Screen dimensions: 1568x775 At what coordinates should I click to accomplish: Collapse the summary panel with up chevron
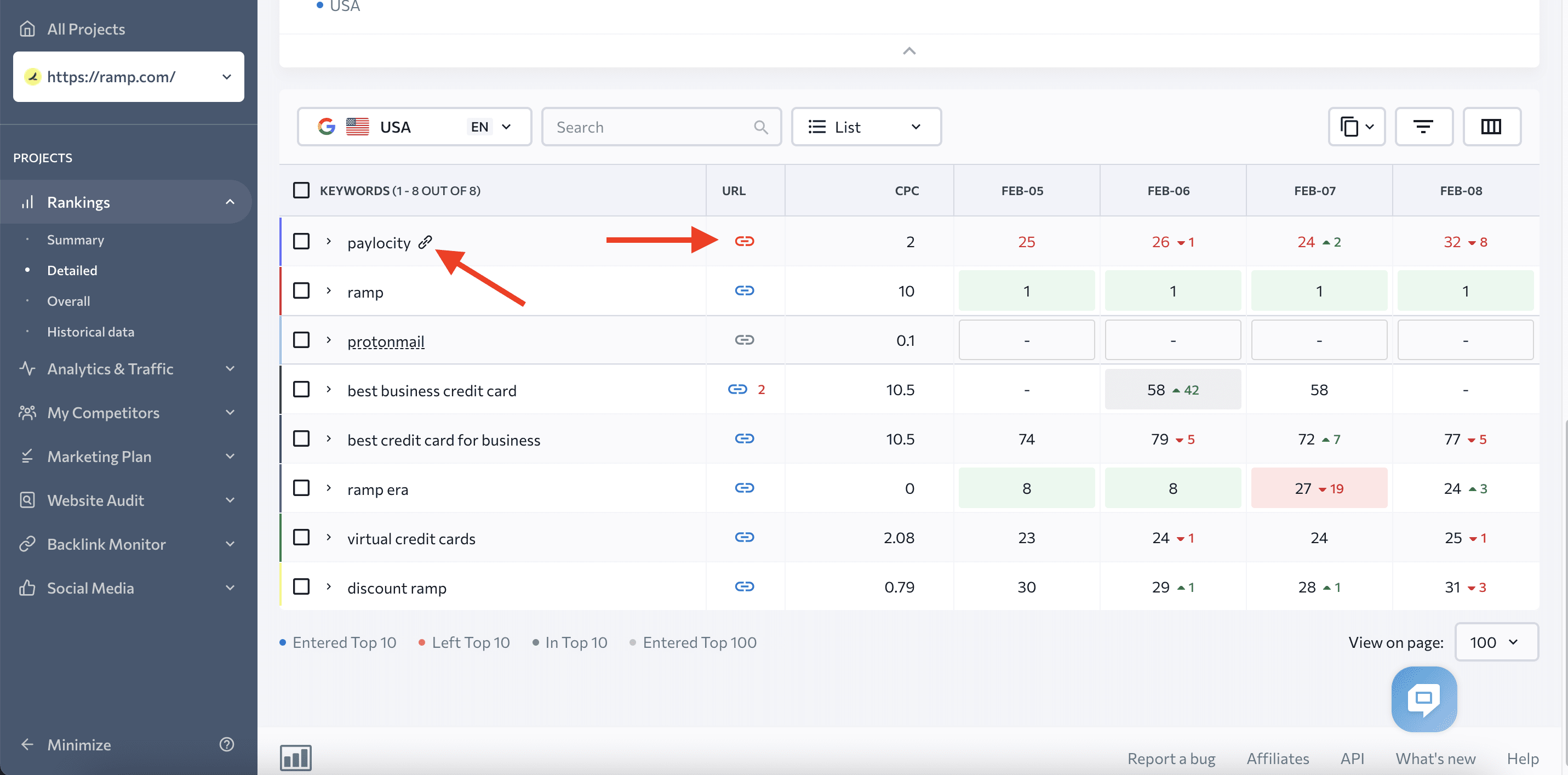click(909, 51)
